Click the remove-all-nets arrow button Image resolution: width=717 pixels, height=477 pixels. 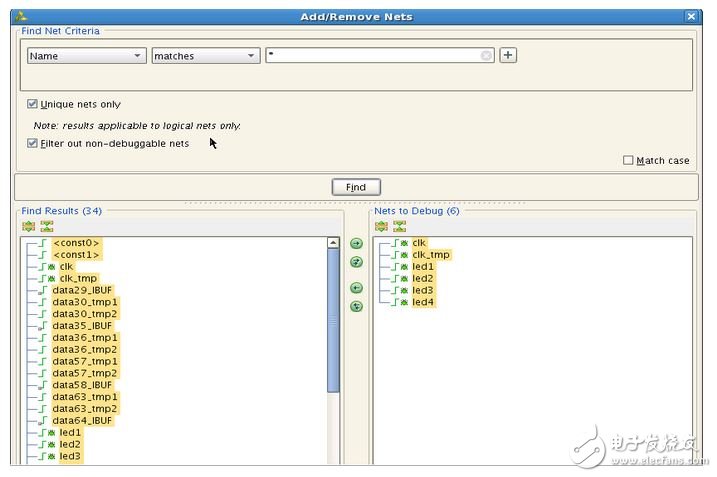point(356,306)
